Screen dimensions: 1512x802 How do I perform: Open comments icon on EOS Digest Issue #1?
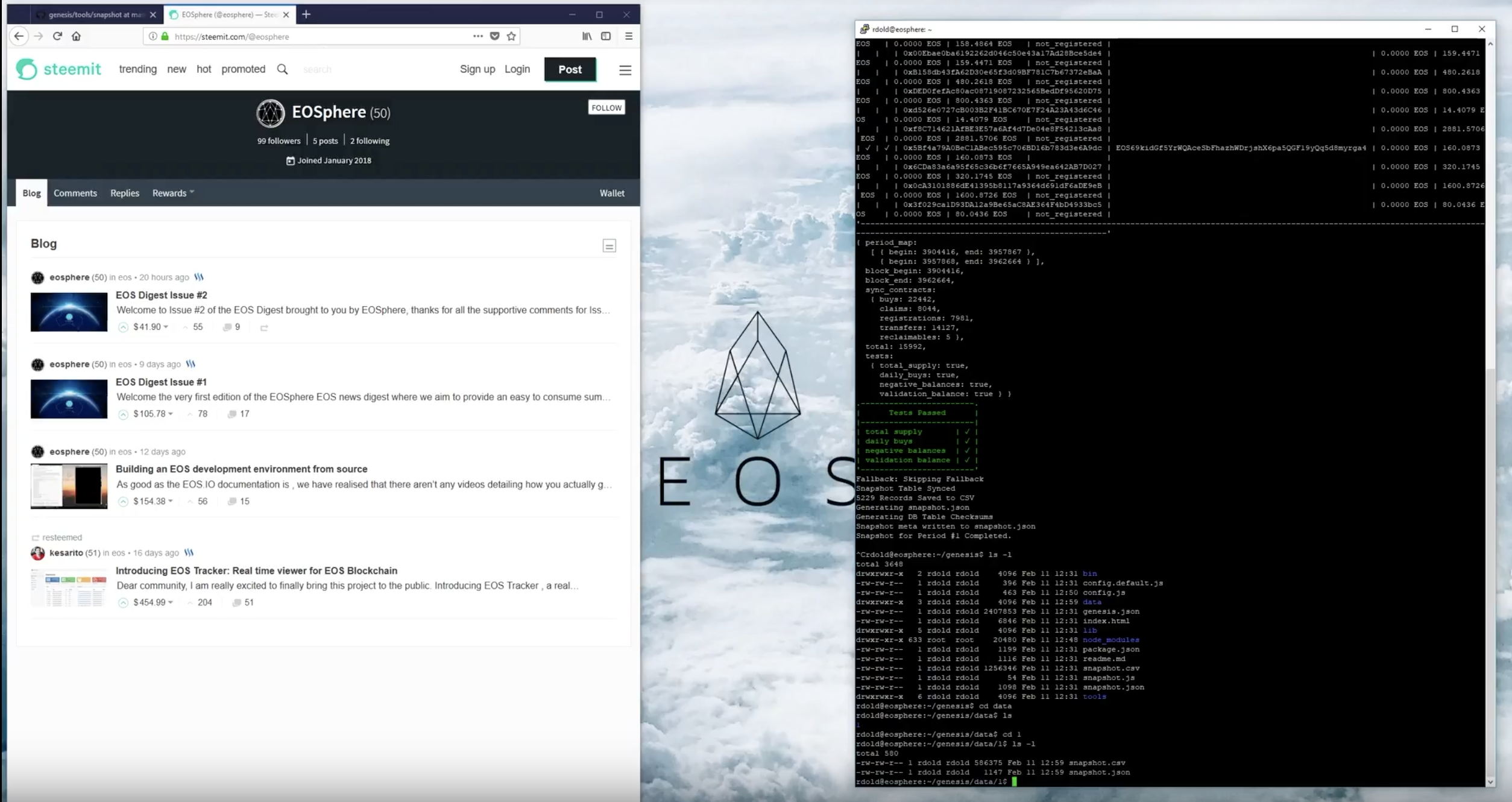[x=232, y=414]
